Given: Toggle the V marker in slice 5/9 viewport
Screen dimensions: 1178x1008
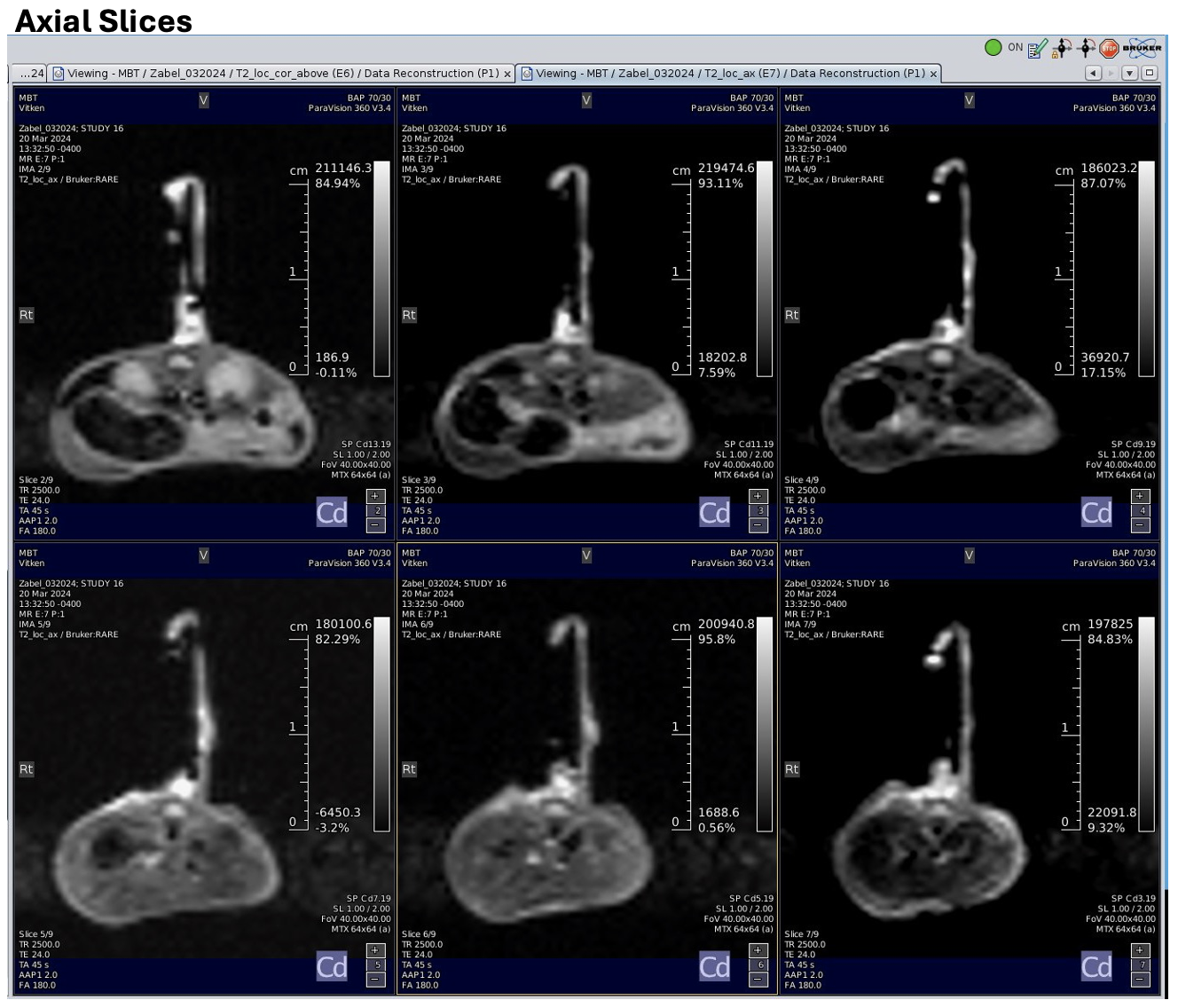Looking at the screenshot, I should 204,555.
